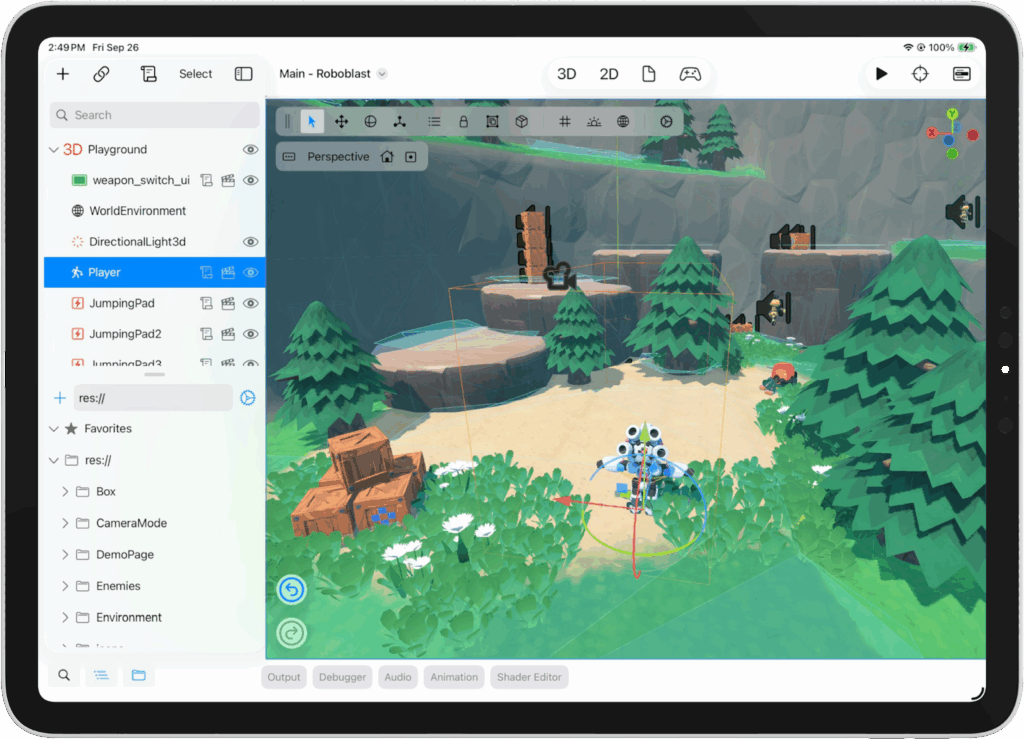Switch to the 2D workspace
The height and width of the screenshot is (739, 1024).
pos(609,74)
